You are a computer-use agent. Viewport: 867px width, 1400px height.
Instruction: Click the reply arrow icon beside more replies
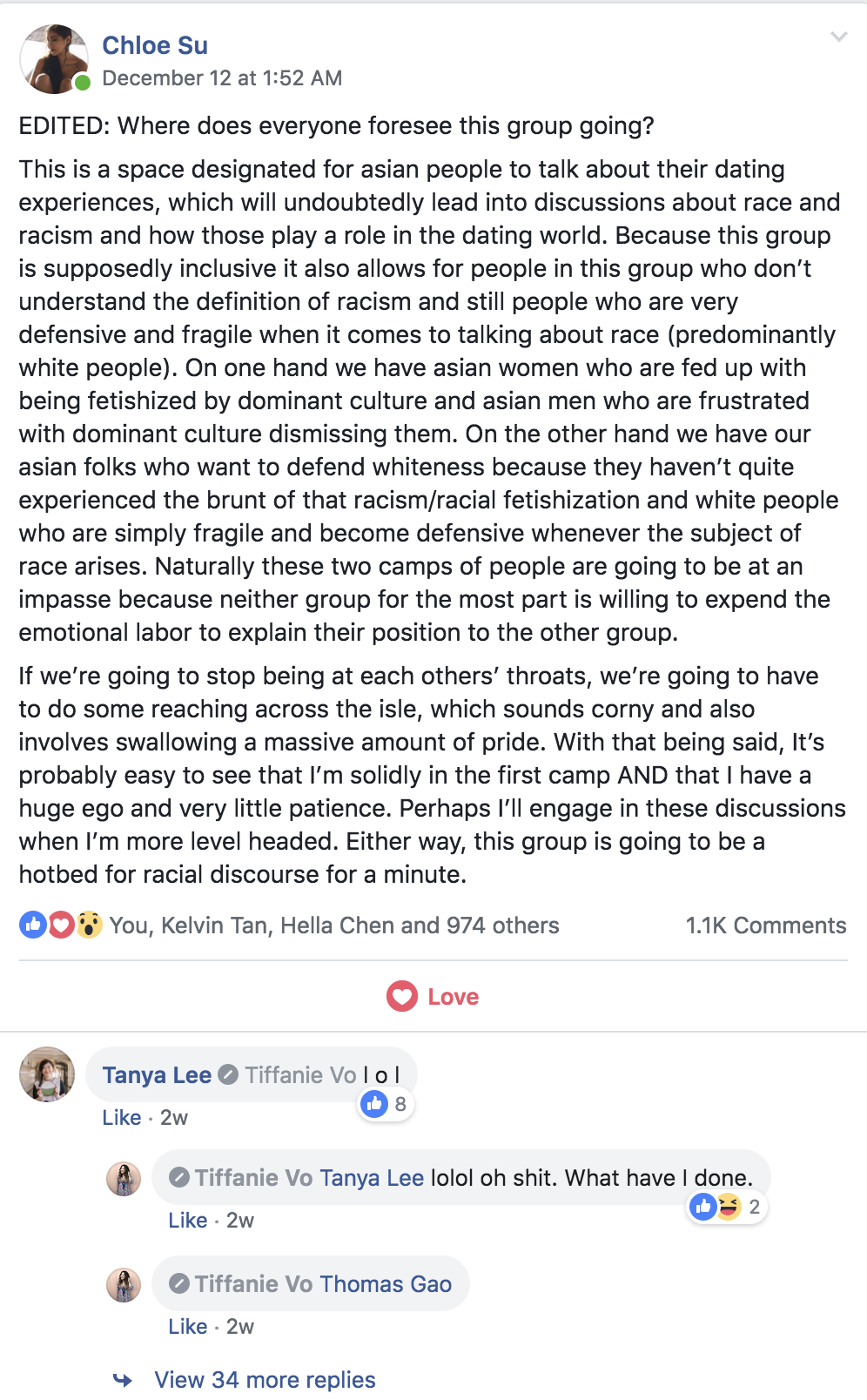[123, 1380]
